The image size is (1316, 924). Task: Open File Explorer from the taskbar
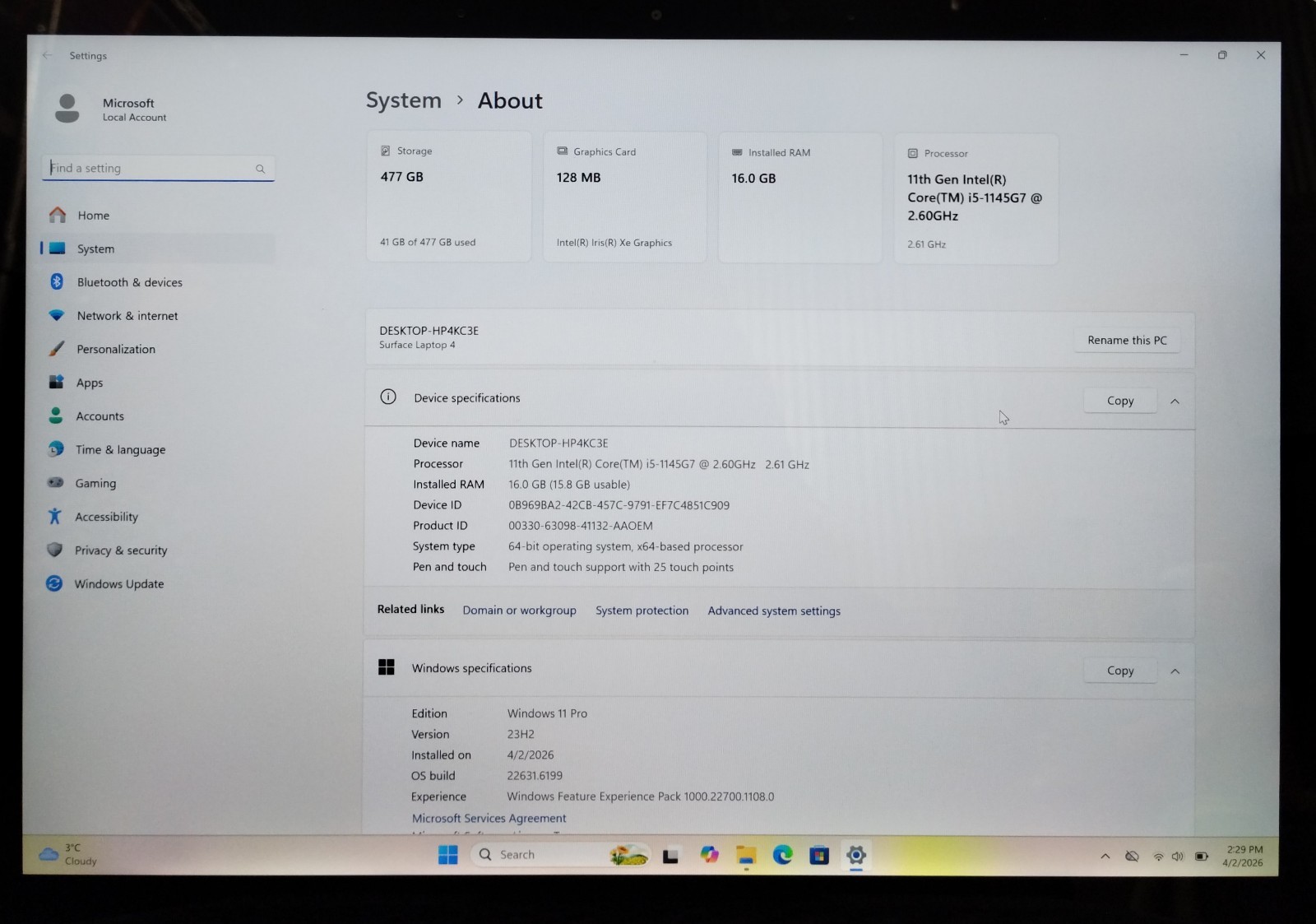[x=746, y=856]
